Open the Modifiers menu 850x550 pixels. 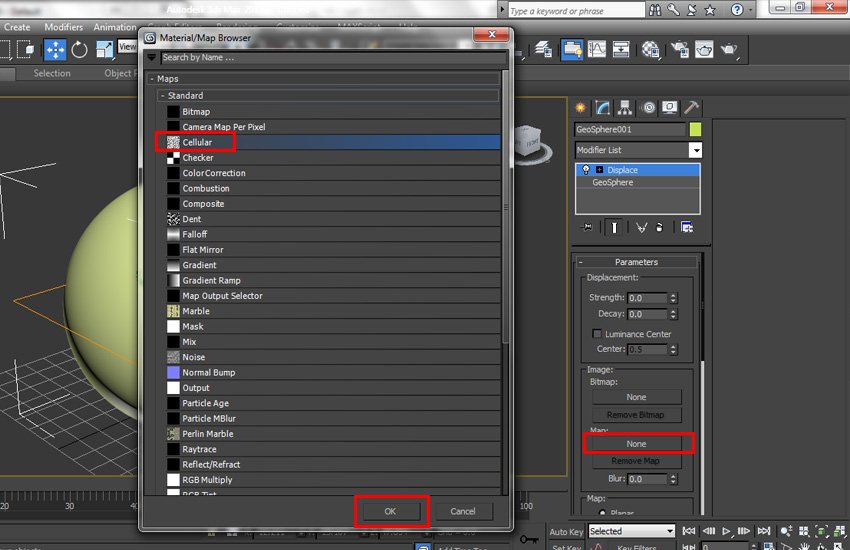pos(64,27)
